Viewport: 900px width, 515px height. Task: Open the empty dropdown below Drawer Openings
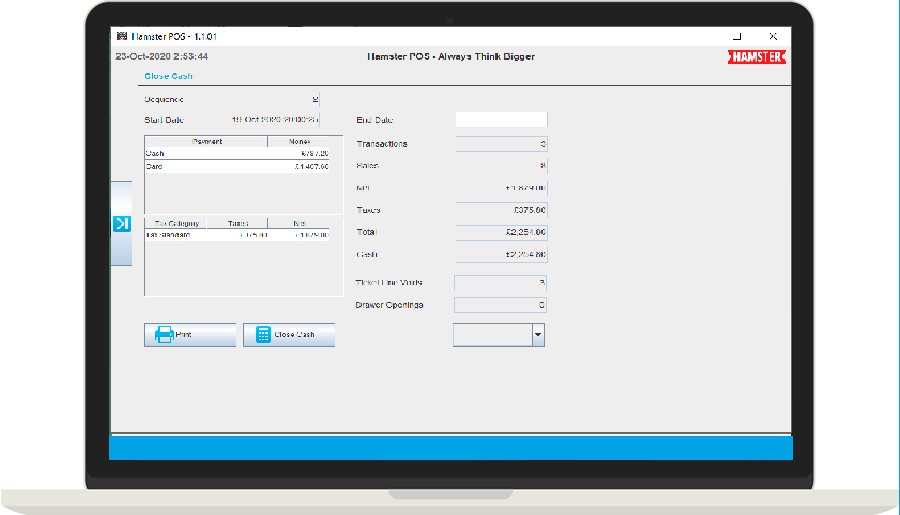[x=499, y=335]
